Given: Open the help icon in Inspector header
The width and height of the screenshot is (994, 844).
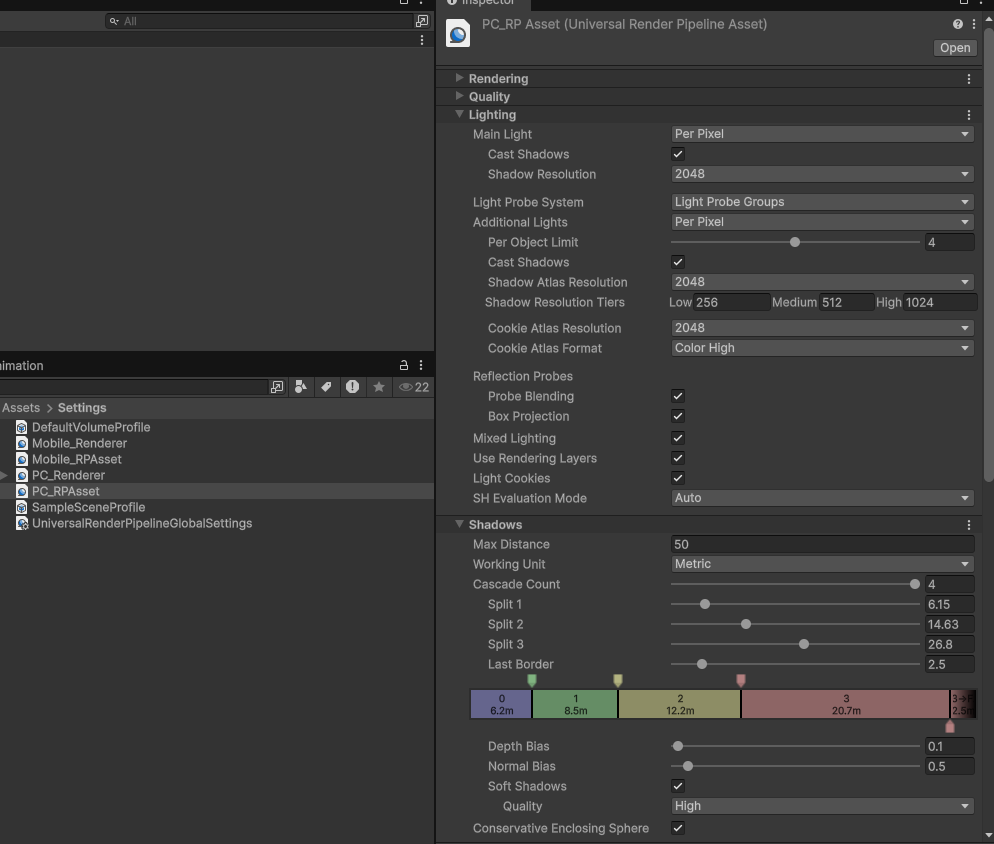Looking at the screenshot, I should pos(958,24).
